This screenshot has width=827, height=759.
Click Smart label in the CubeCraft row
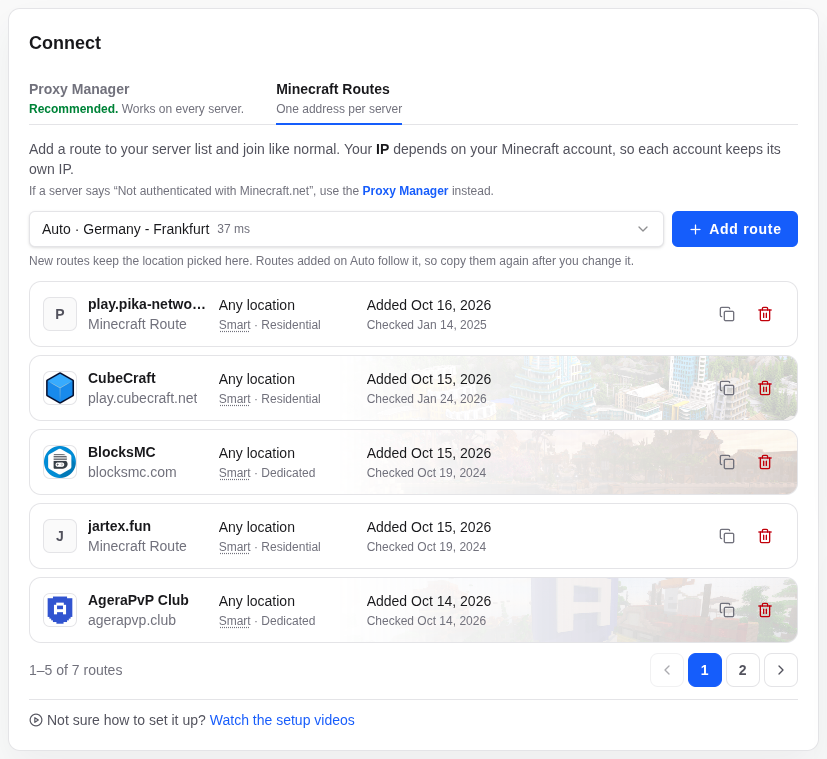[235, 399]
